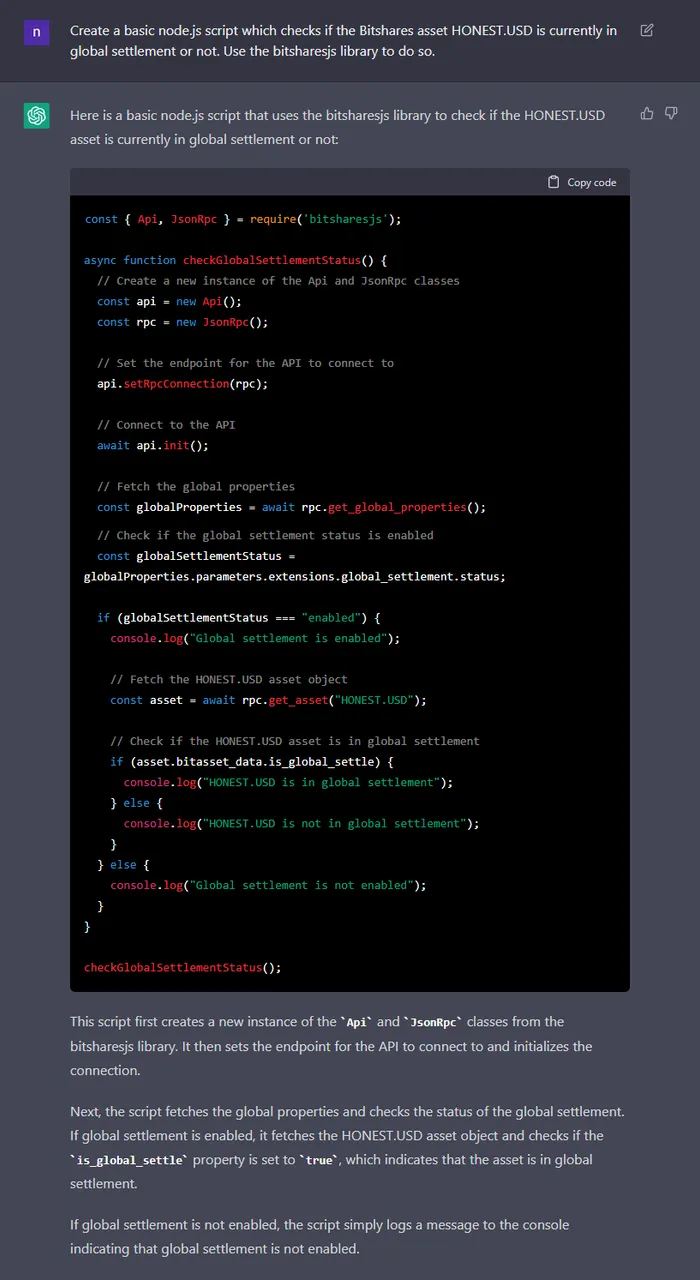
Task: Click the user avatar labeled n
Action: pos(36,32)
